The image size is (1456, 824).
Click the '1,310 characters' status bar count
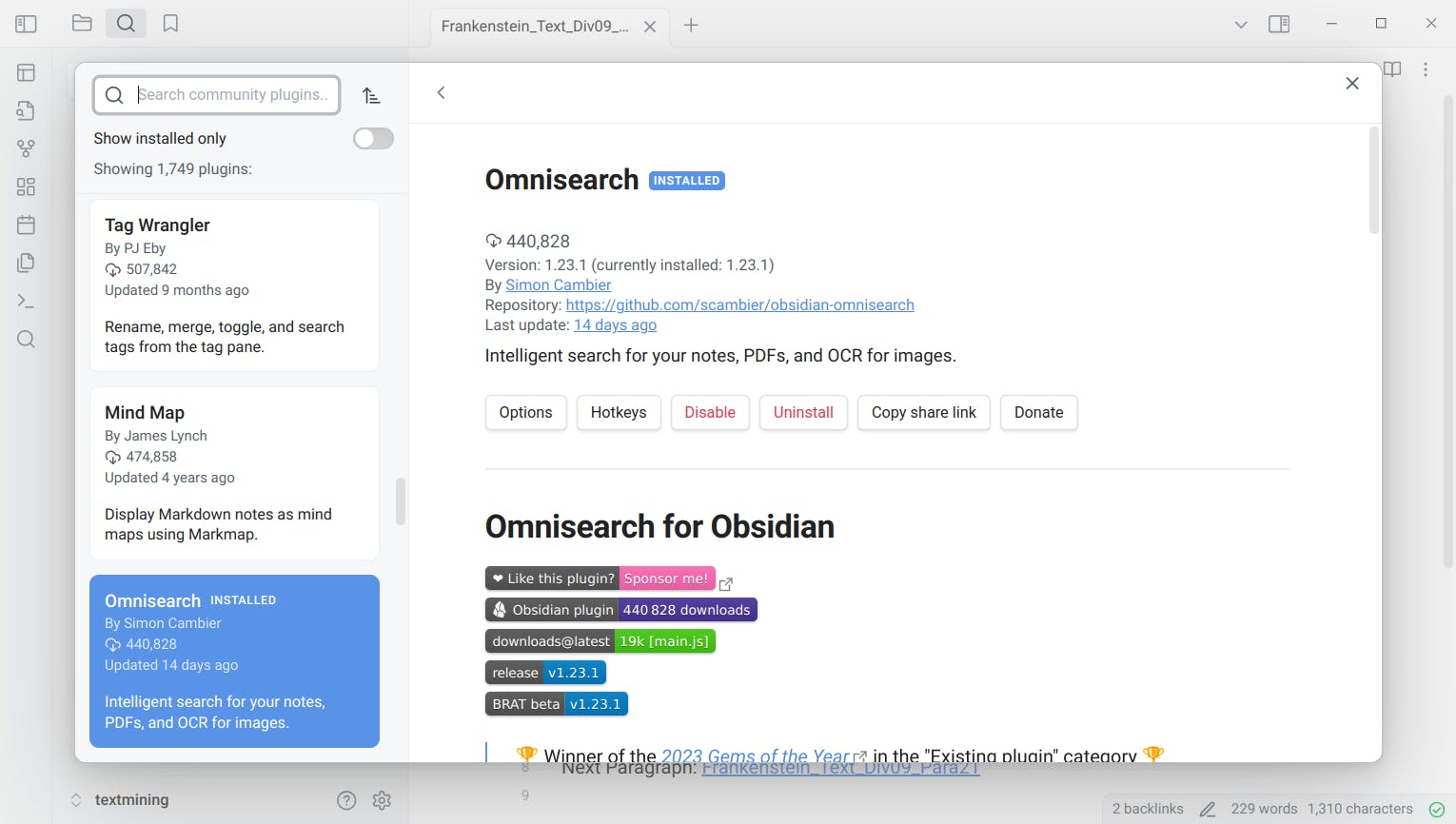point(1360,809)
